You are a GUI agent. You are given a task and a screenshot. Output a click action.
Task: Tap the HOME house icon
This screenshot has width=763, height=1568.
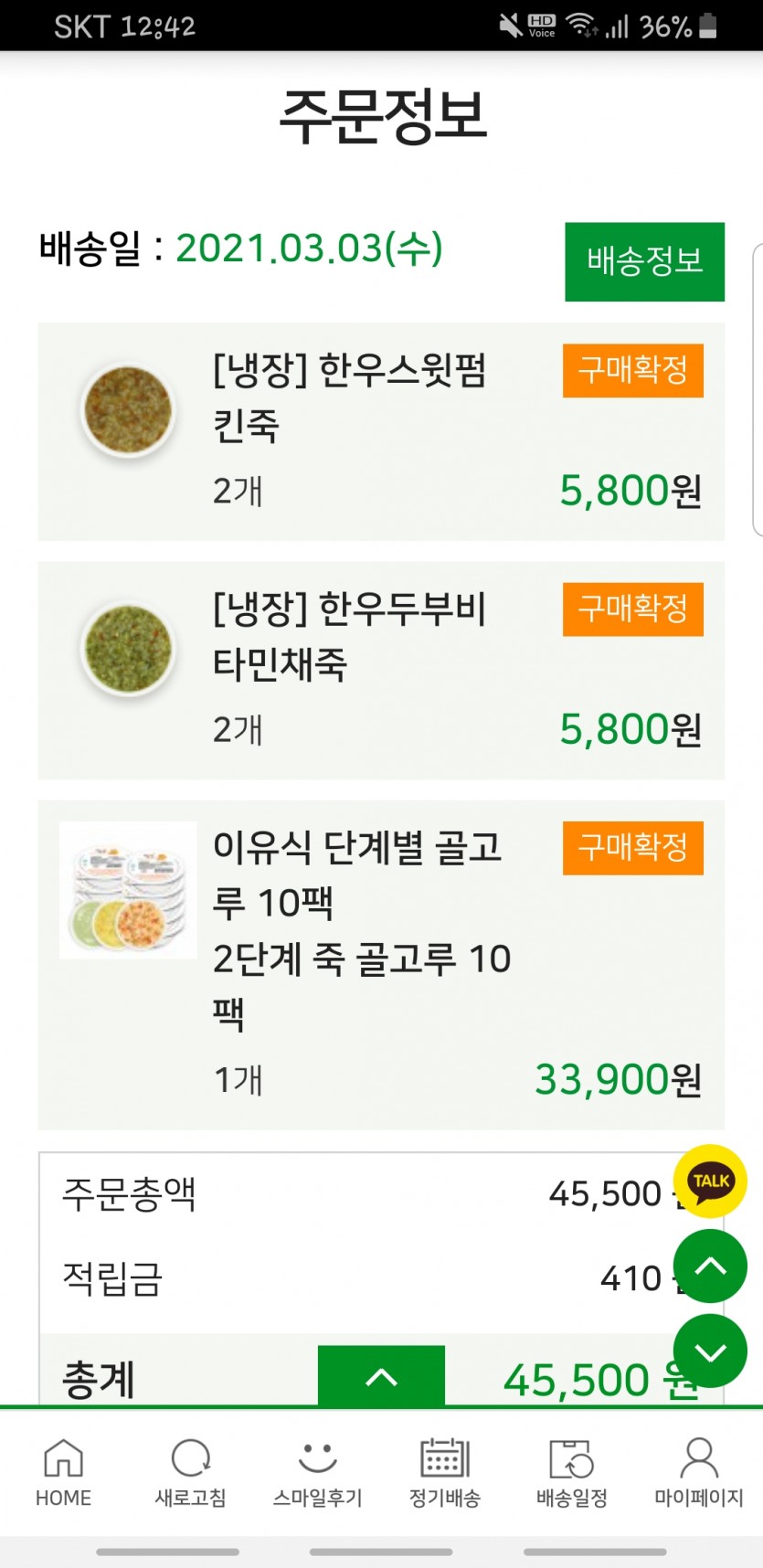[63, 1459]
